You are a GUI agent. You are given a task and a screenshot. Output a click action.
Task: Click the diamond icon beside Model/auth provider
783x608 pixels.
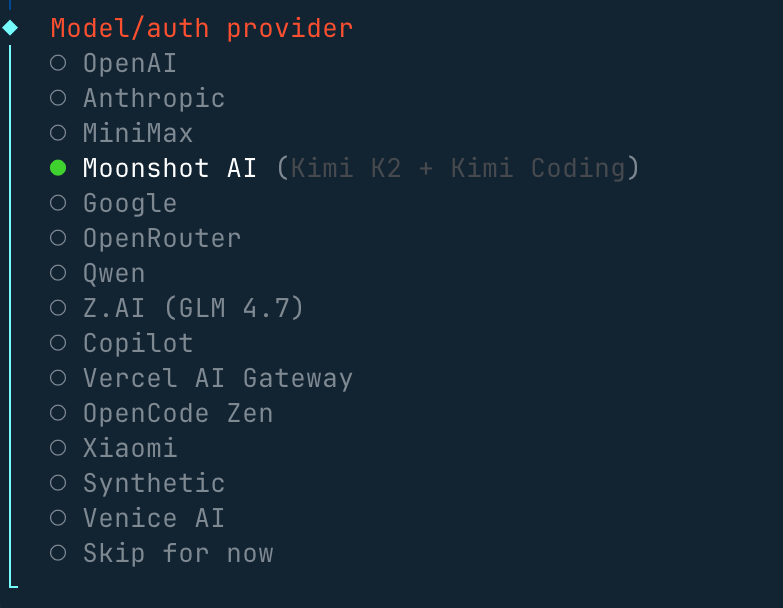[10, 28]
